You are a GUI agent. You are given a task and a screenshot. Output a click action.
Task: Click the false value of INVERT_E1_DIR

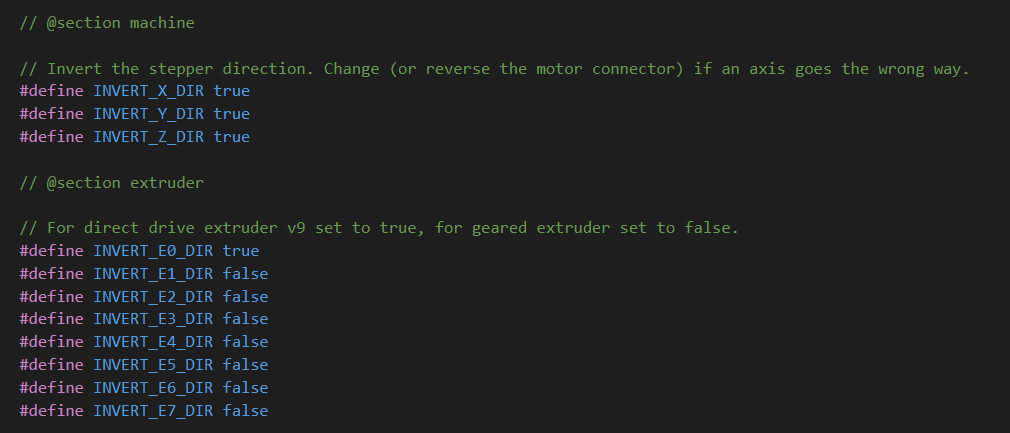pos(245,274)
